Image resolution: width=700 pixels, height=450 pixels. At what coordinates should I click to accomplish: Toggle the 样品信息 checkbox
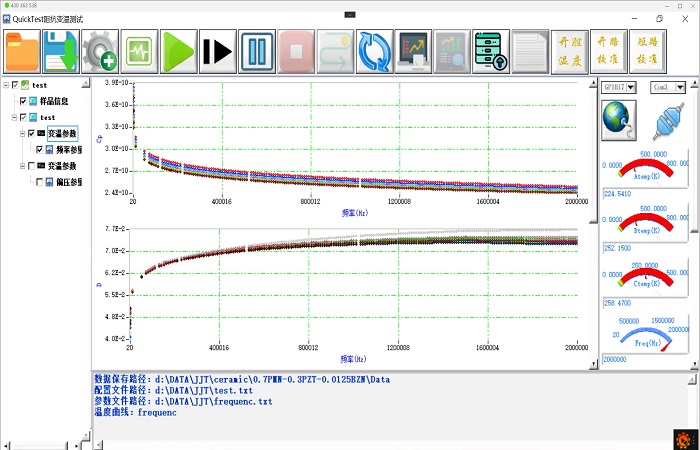pyautogui.click(x=24, y=101)
